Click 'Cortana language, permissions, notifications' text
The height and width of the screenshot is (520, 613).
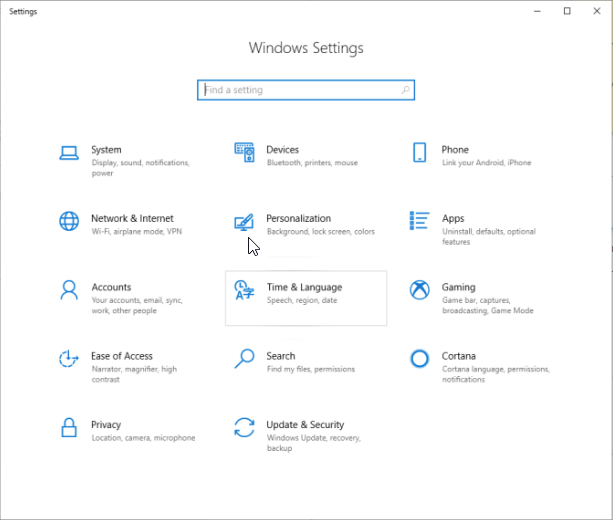496,374
